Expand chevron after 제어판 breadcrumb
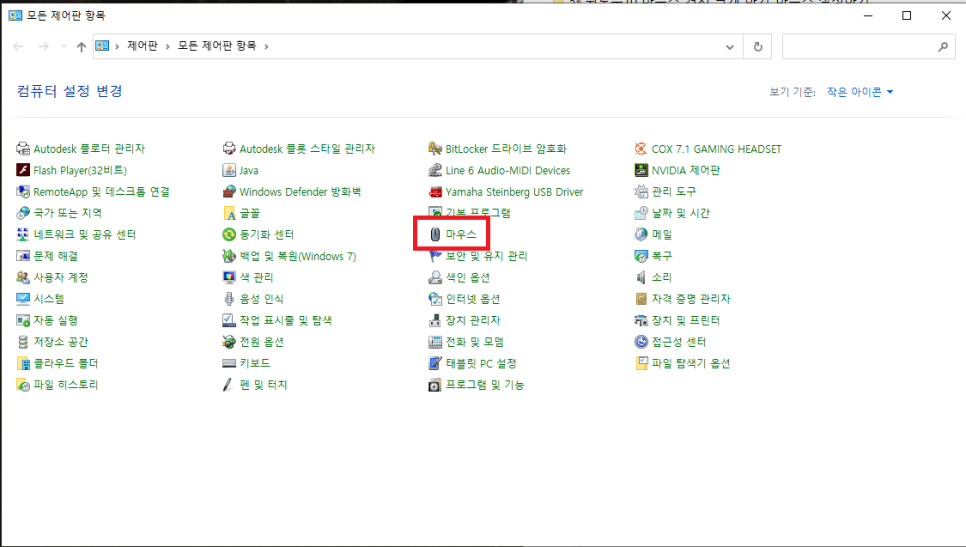Image resolution: width=966 pixels, height=547 pixels. (168, 46)
